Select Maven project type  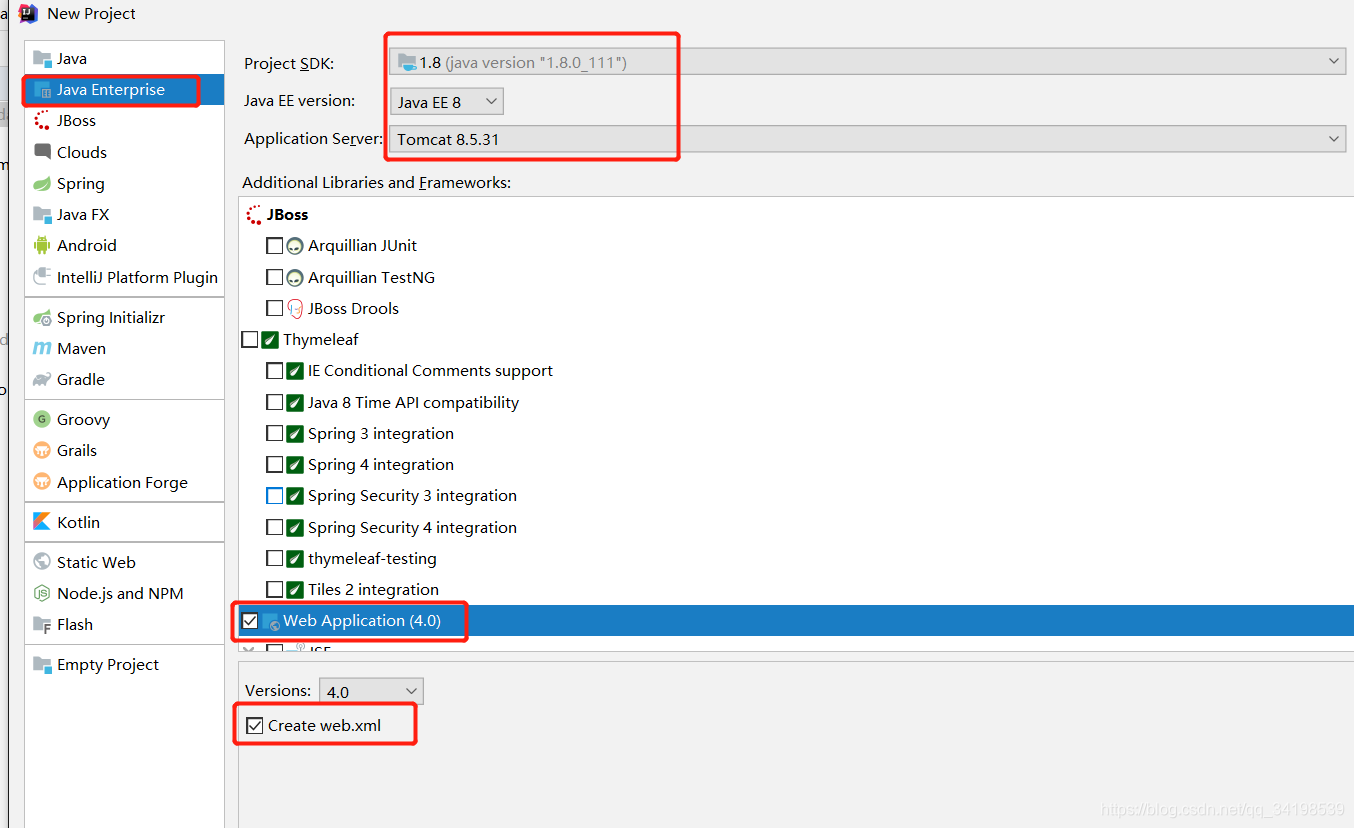tap(124, 349)
